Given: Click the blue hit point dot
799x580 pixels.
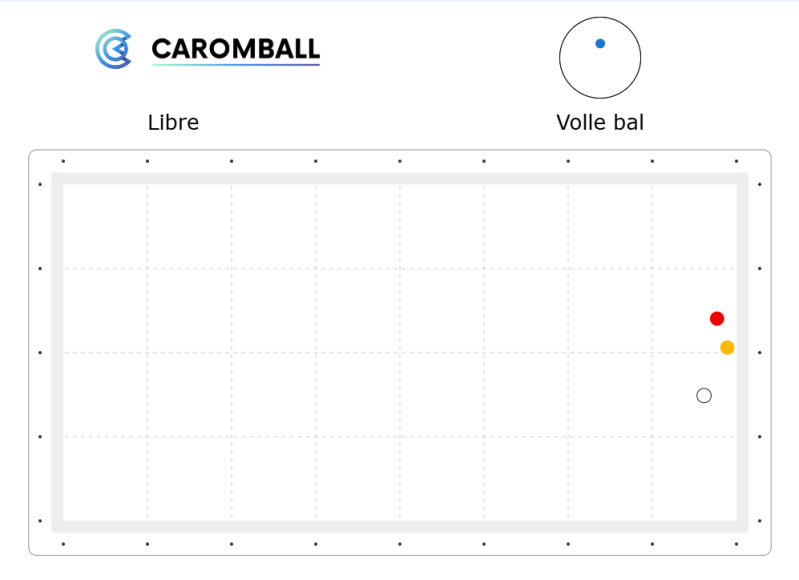Looking at the screenshot, I should (600, 44).
